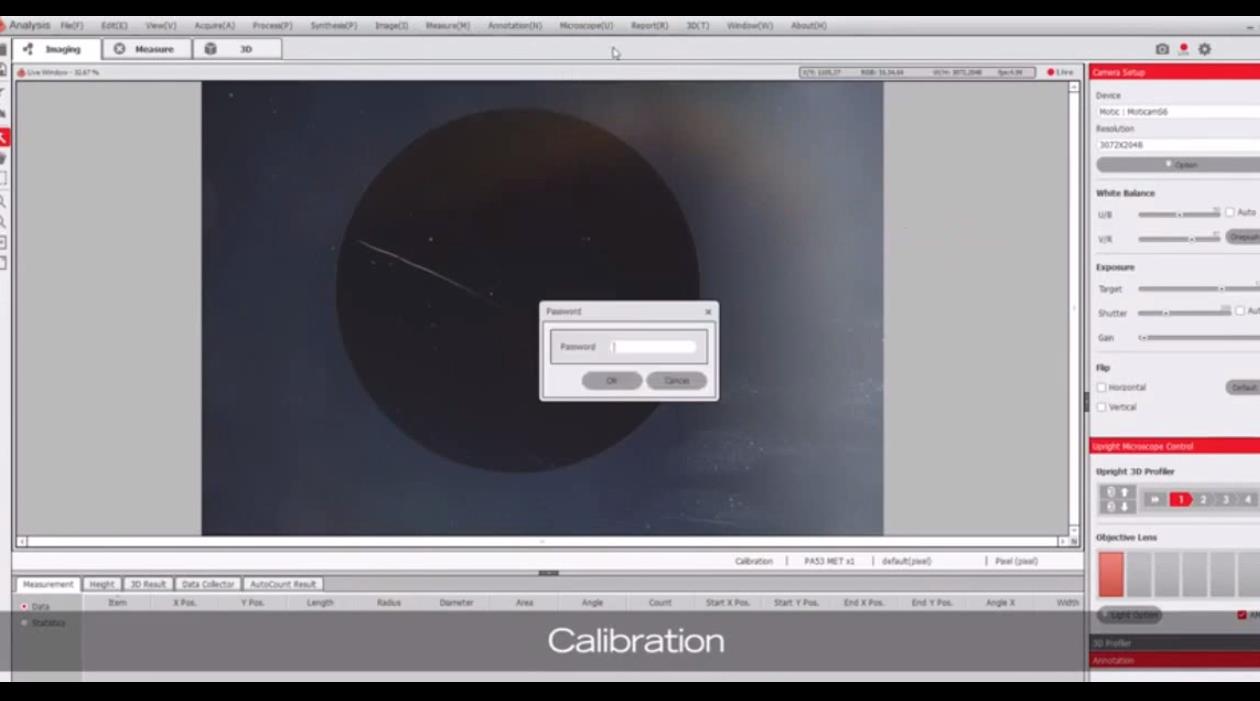Enable Horizontal flip checkbox
Image resolution: width=1260 pixels, height=701 pixels.
(x=1101, y=387)
